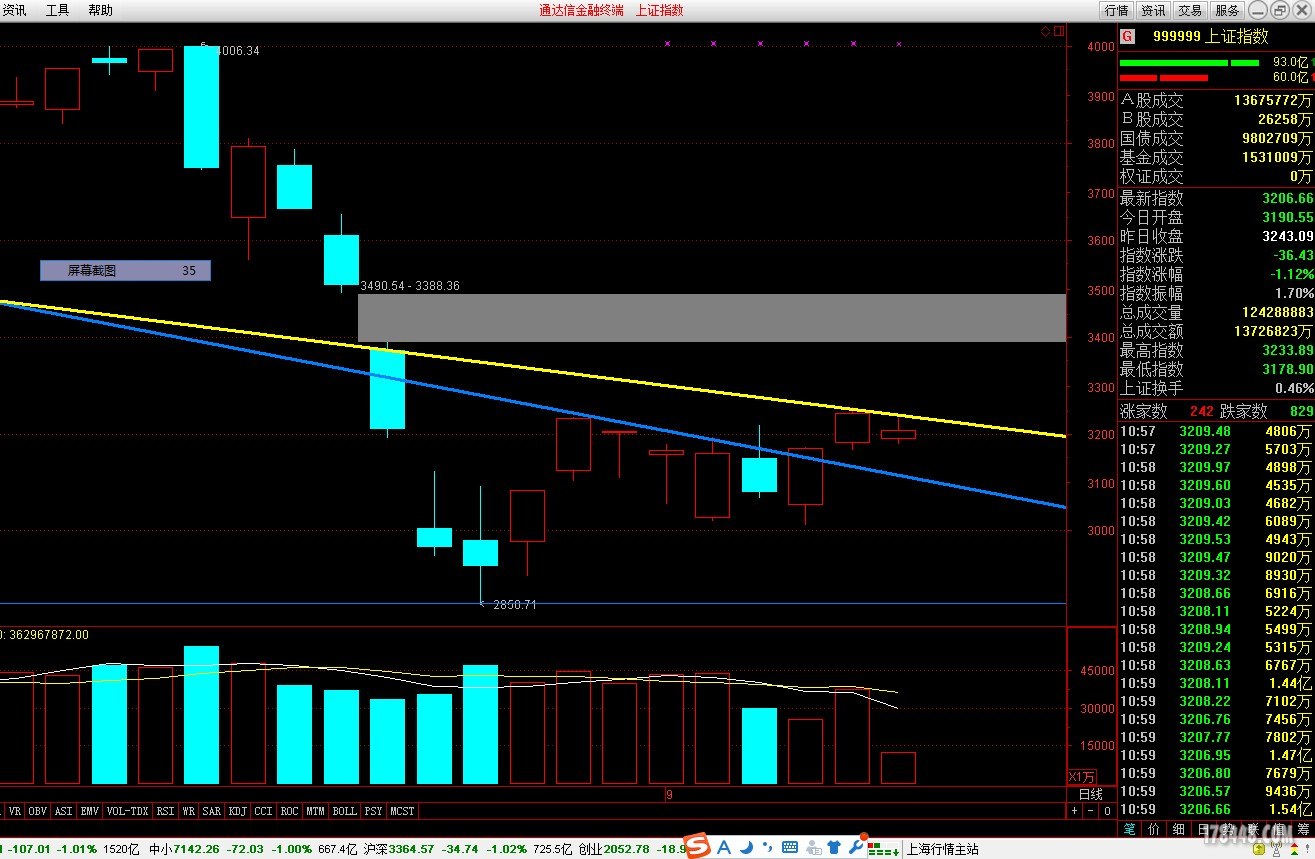1315x859 pixels.
Task: Open the 帮助 menu
Action: (x=100, y=10)
